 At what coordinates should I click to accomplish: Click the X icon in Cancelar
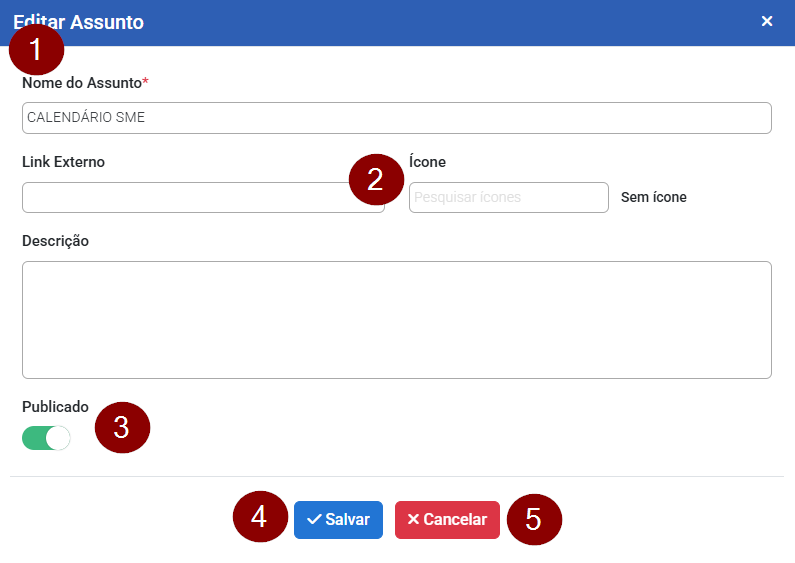[413, 520]
